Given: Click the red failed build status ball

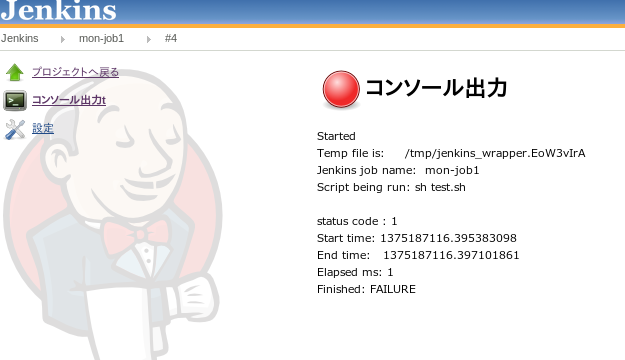Looking at the screenshot, I should tap(341, 89).
